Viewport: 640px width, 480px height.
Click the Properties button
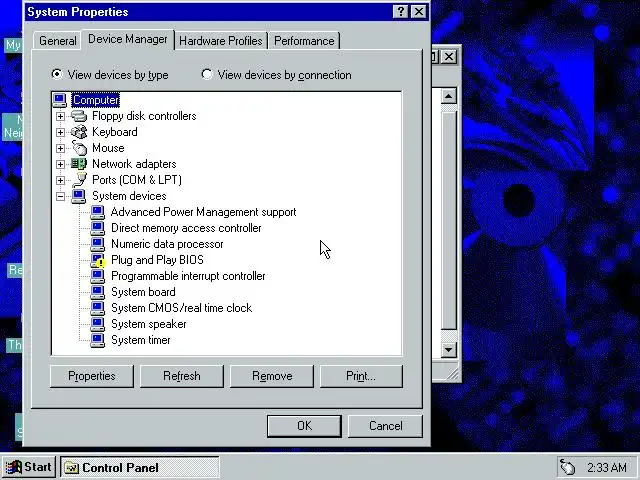[92, 376]
